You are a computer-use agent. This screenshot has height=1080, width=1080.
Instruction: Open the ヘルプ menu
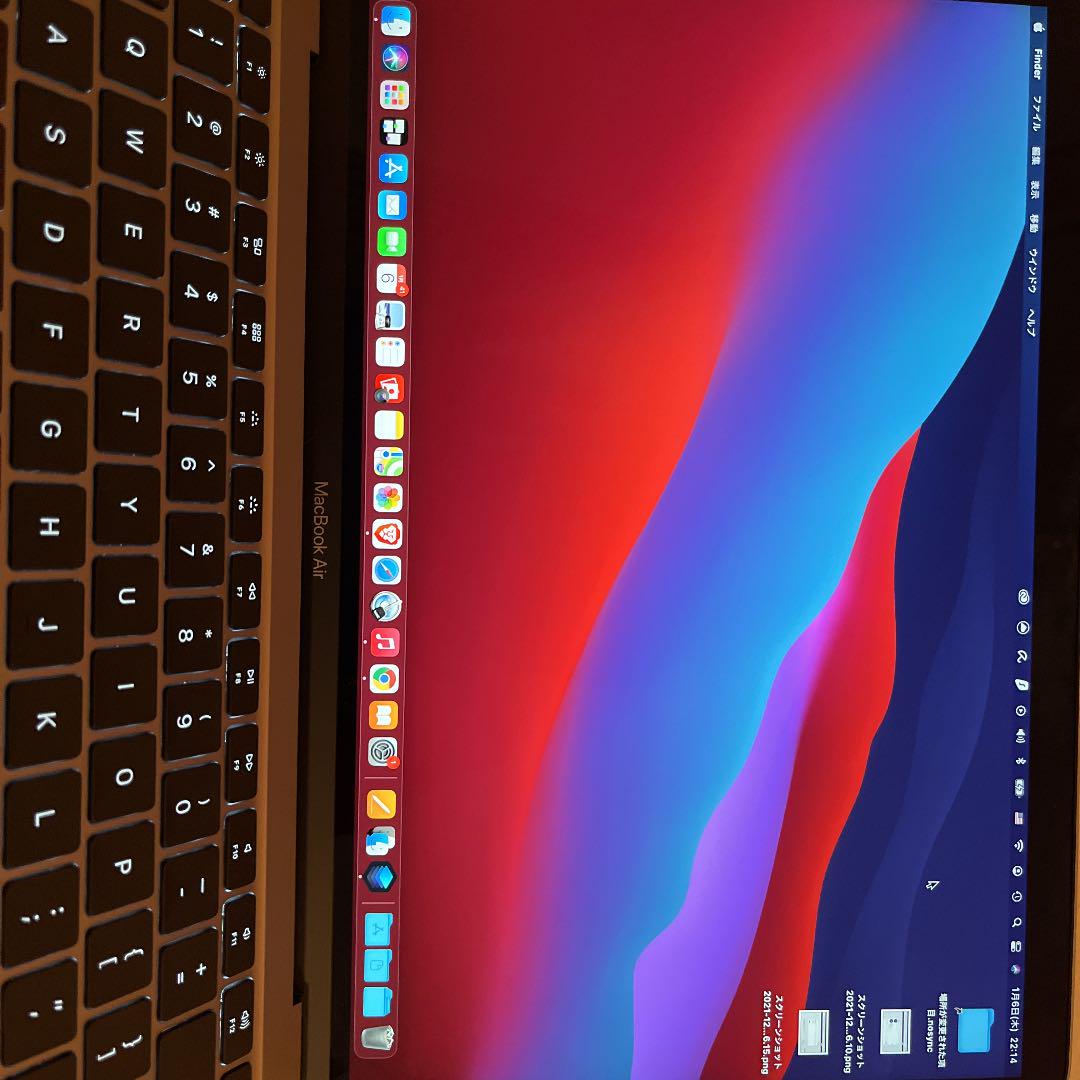coord(1031,322)
